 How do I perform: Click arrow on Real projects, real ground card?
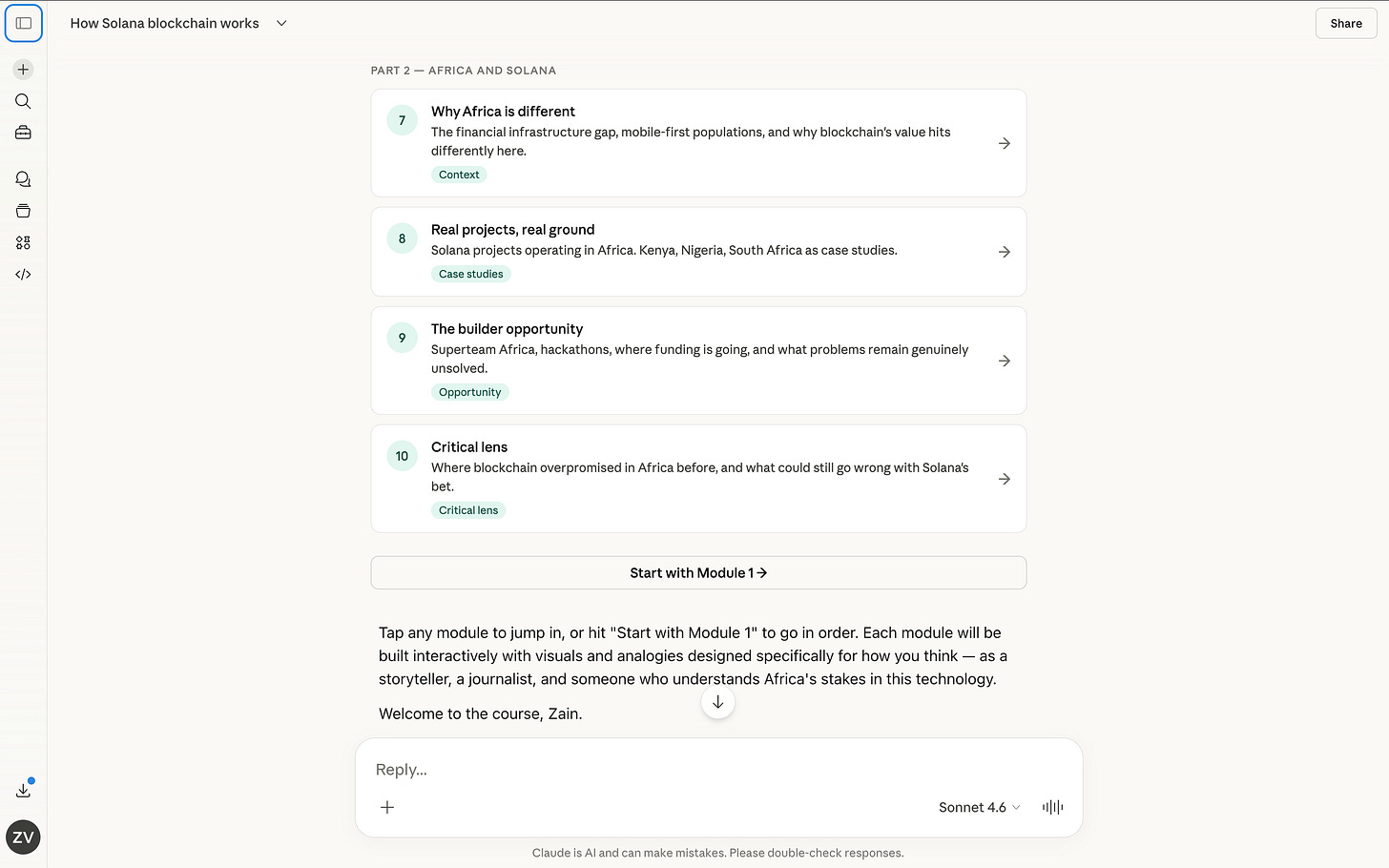1005,252
